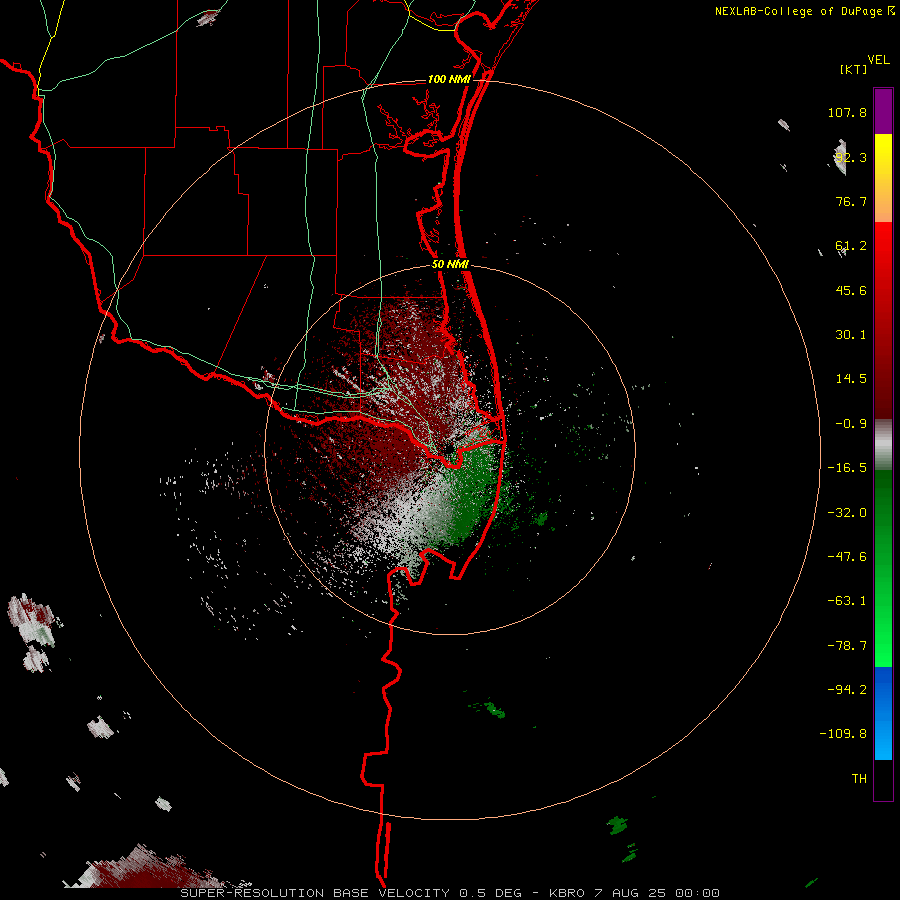
Task: Click the -16.5 velocity scale value
Action: pyautogui.click(x=847, y=468)
